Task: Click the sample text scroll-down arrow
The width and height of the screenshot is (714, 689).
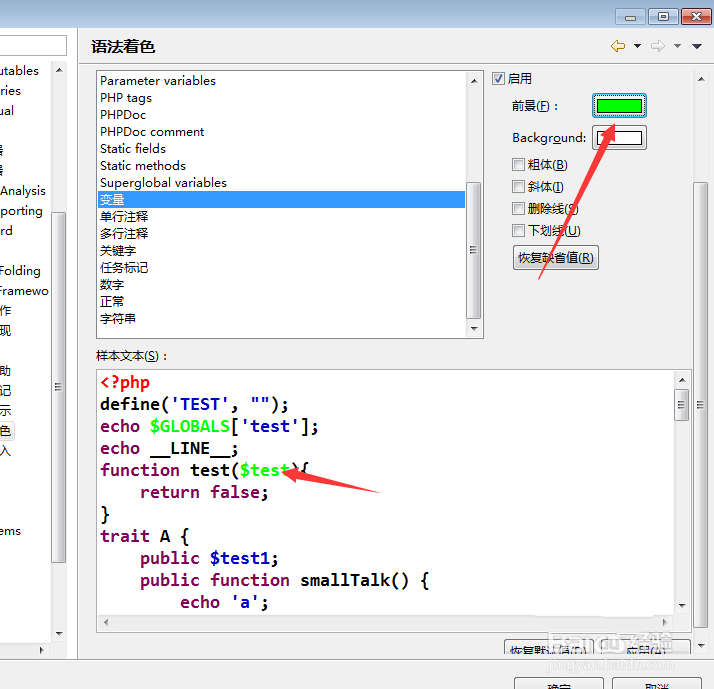Action: point(682,605)
